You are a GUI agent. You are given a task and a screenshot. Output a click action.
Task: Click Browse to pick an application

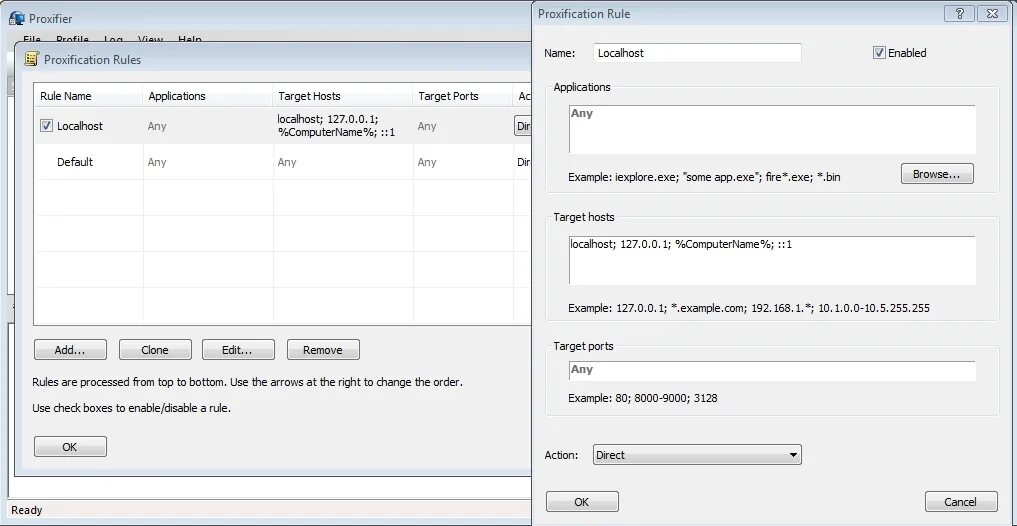click(937, 174)
